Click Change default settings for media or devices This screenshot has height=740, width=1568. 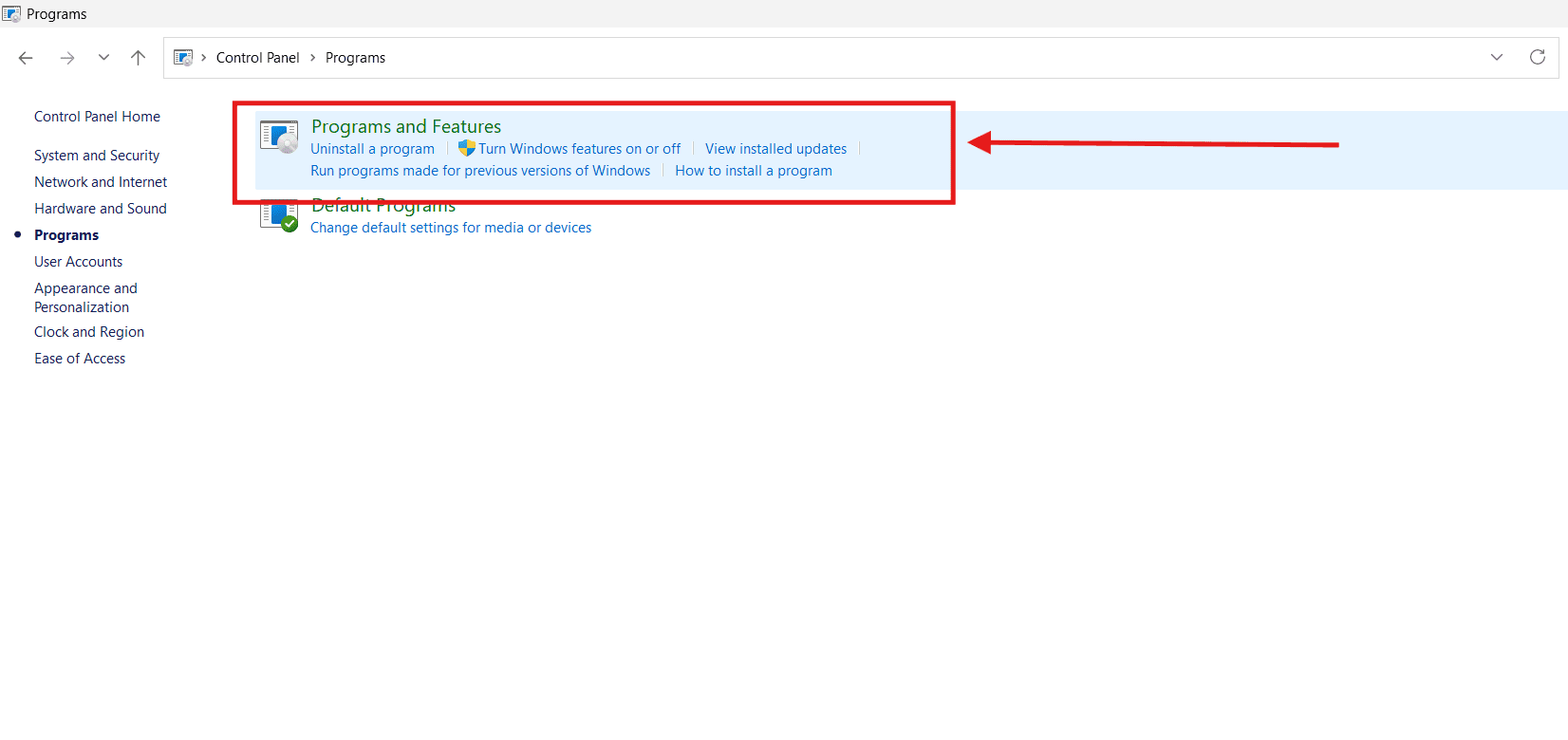pos(451,228)
